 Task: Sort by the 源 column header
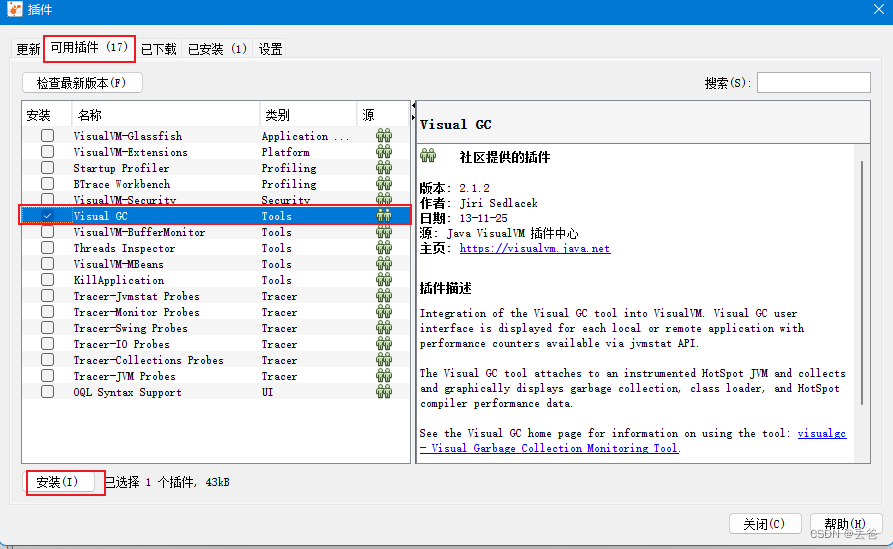tap(383, 114)
